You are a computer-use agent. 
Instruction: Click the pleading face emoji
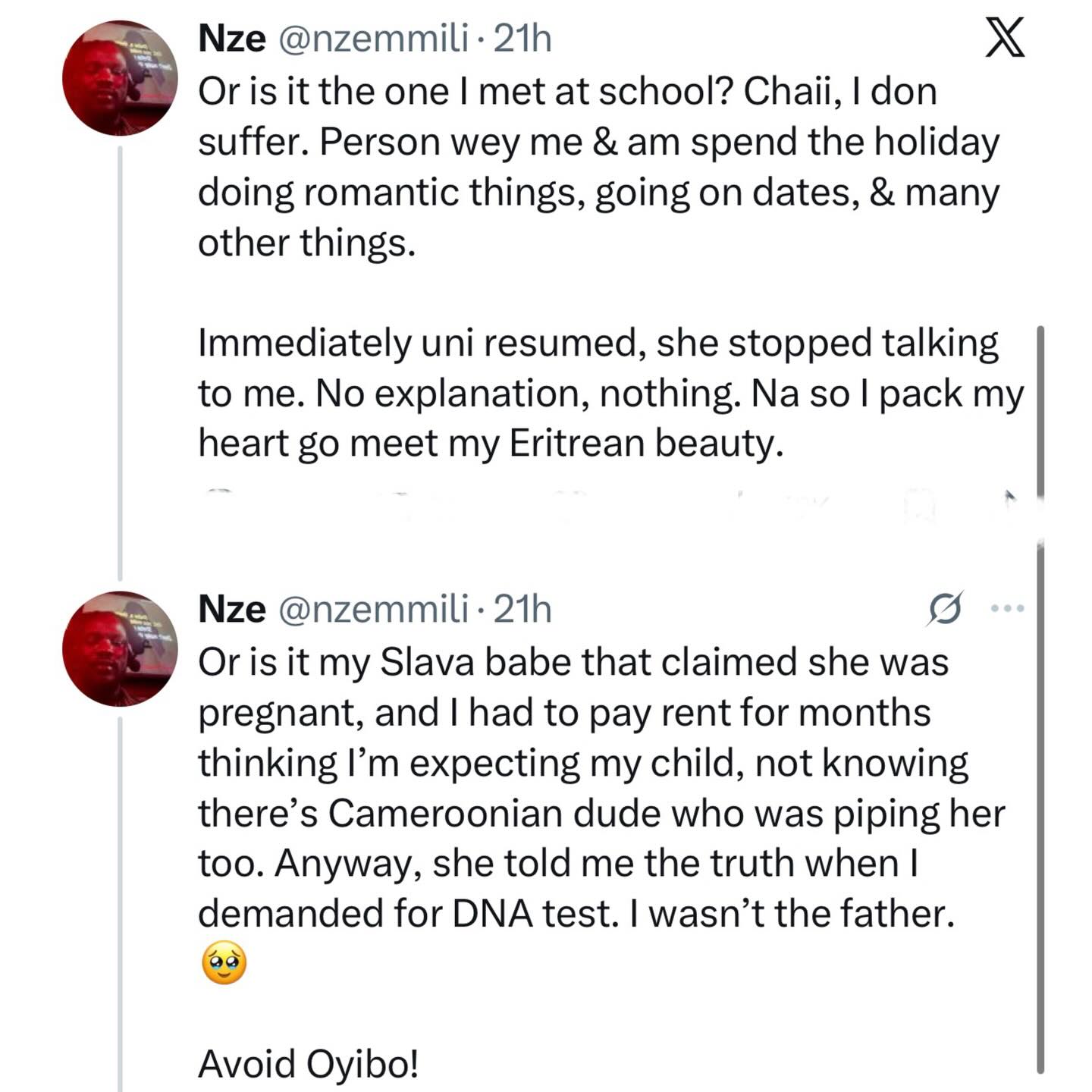pyautogui.click(x=224, y=964)
